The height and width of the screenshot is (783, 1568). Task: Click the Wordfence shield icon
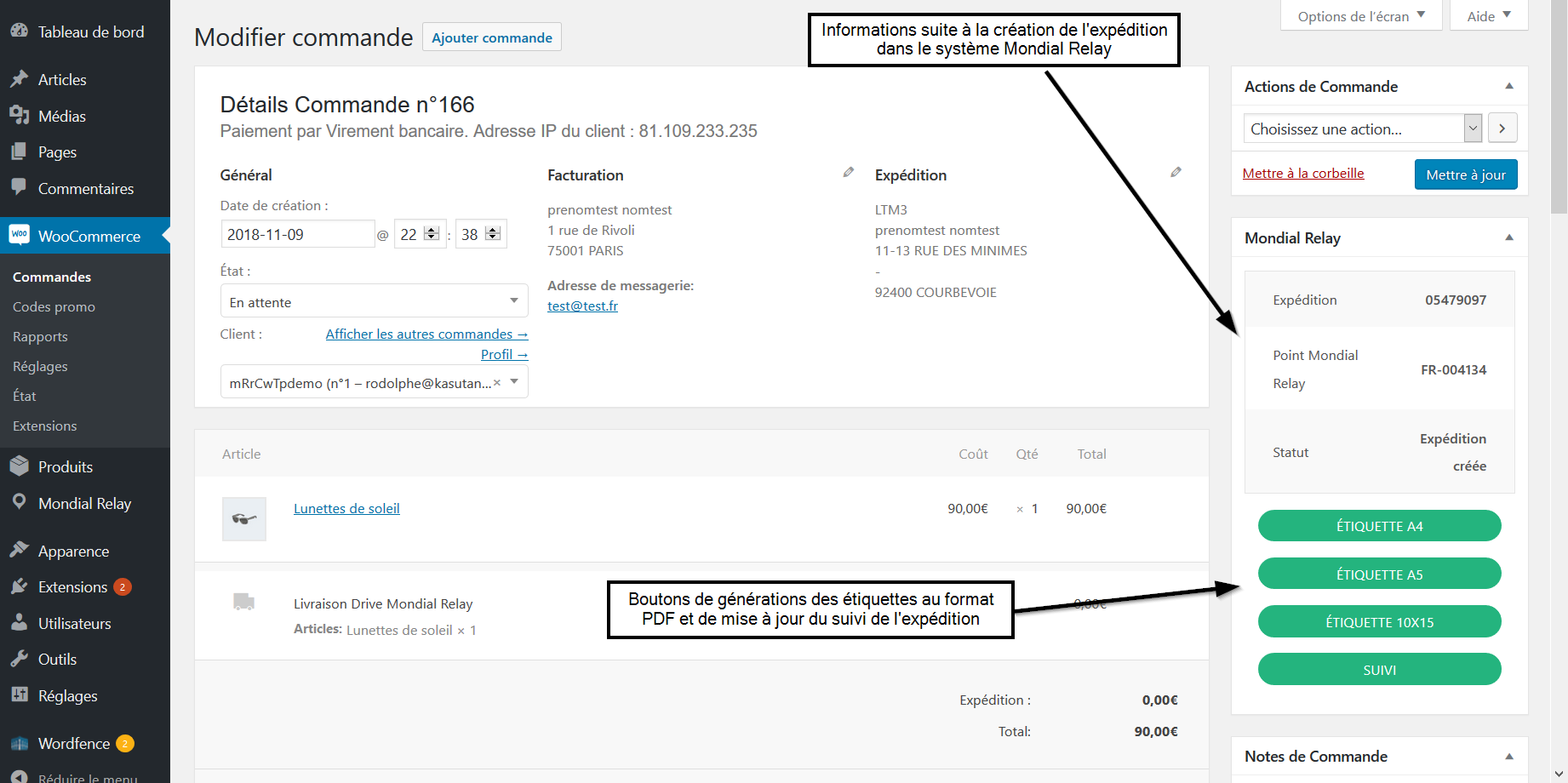tap(19, 743)
